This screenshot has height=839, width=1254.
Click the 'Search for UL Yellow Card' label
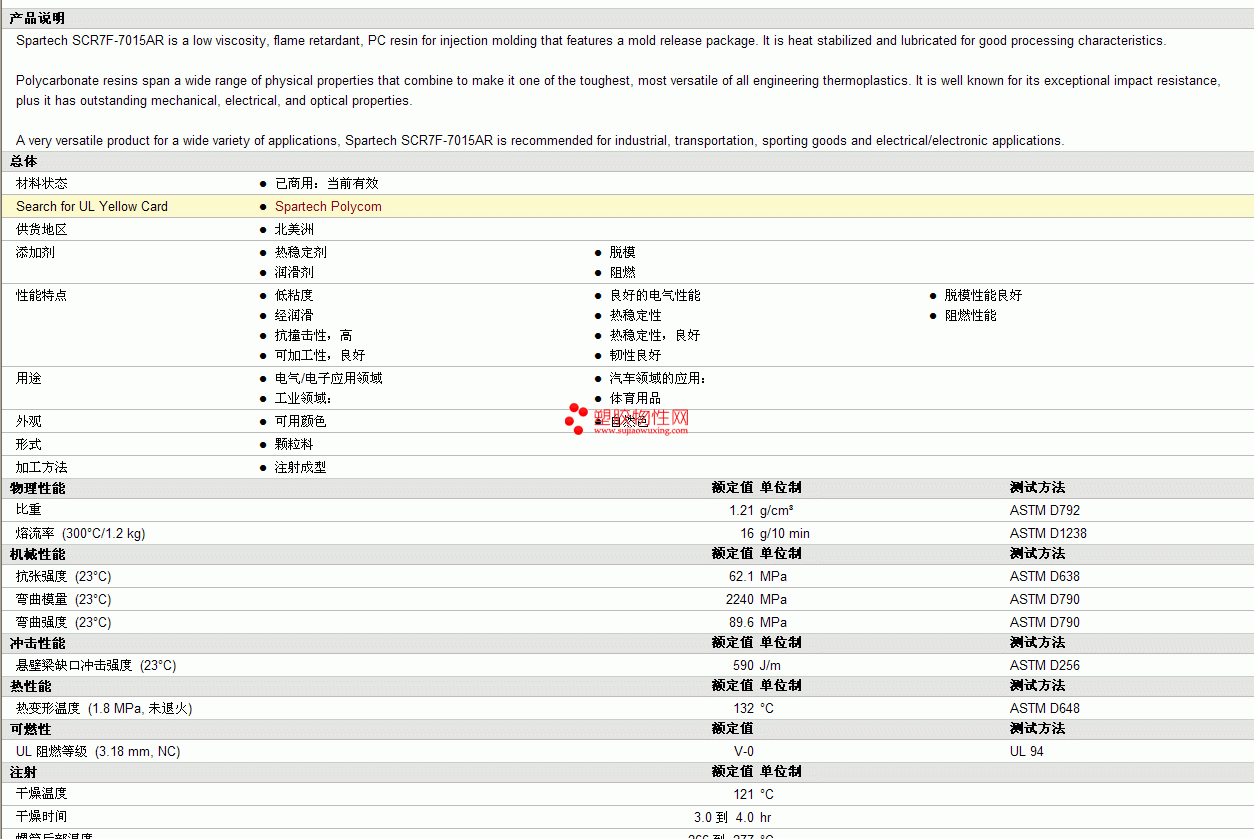(x=92, y=206)
